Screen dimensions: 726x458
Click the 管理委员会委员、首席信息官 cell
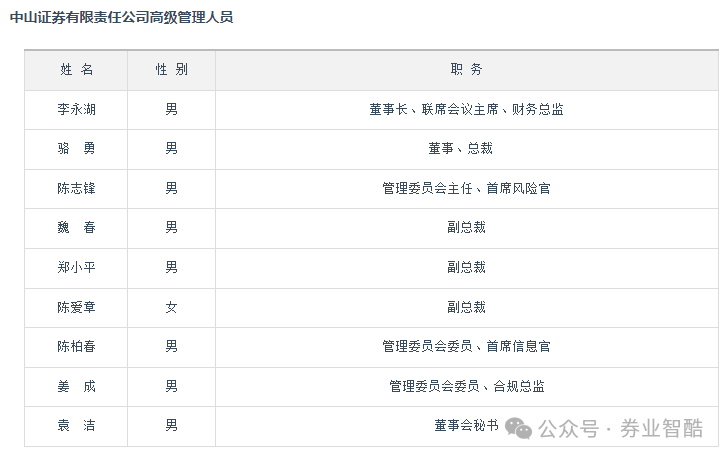466,346
